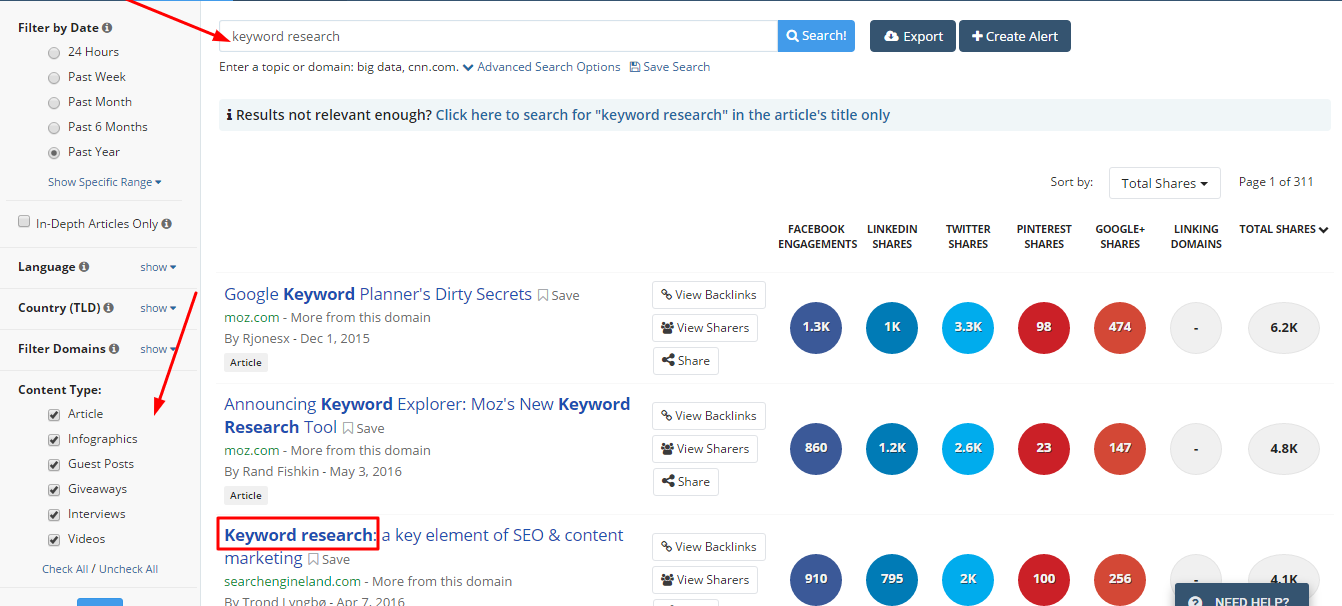
Task: Click the LinkedIn Shares column header
Action: 892,236
